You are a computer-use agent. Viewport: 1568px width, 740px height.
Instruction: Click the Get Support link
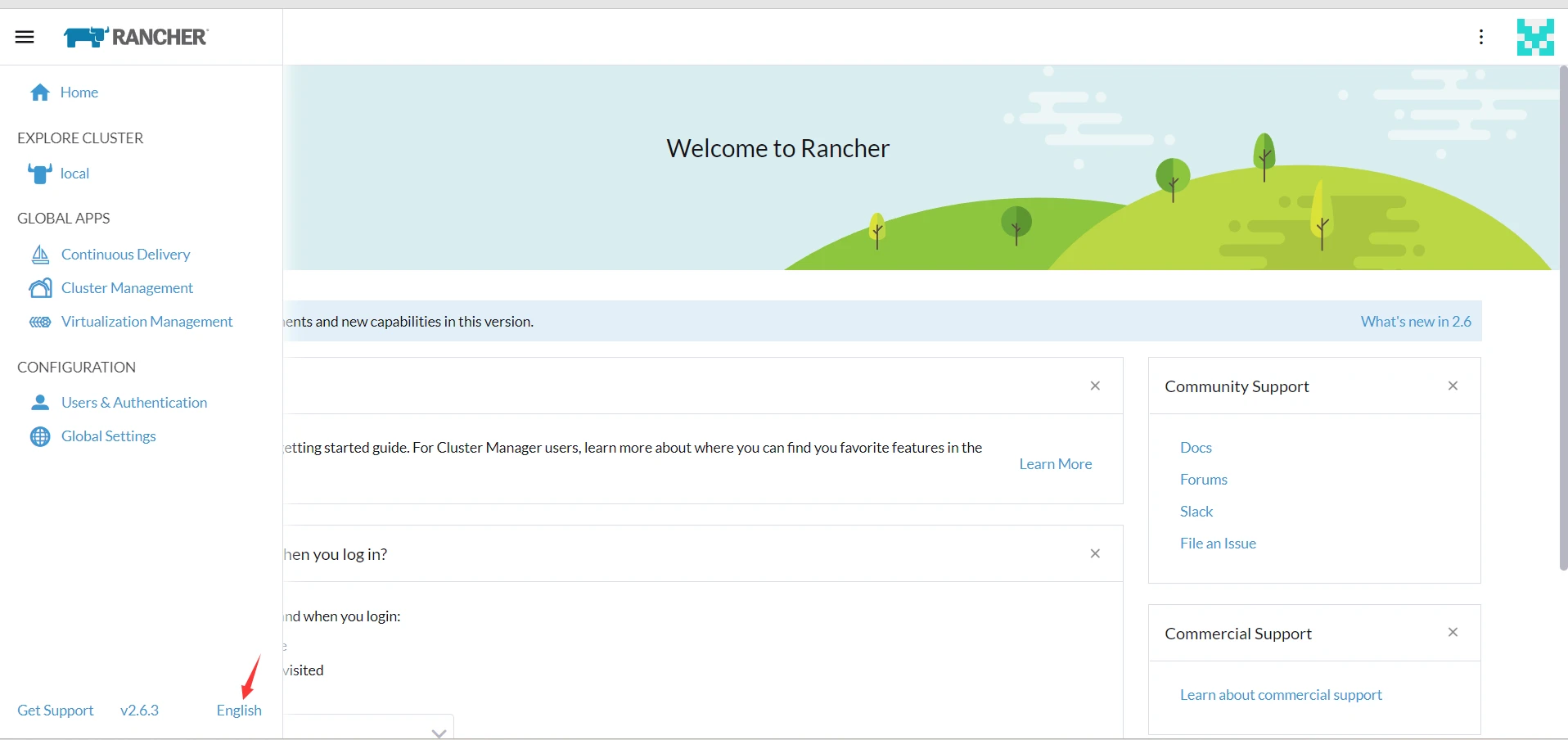coord(56,711)
